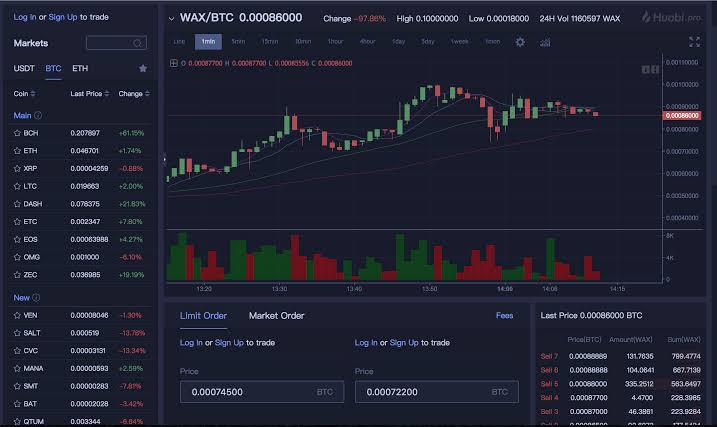Switch to Market Order tab
717x427 pixels.
pos(276,316)
